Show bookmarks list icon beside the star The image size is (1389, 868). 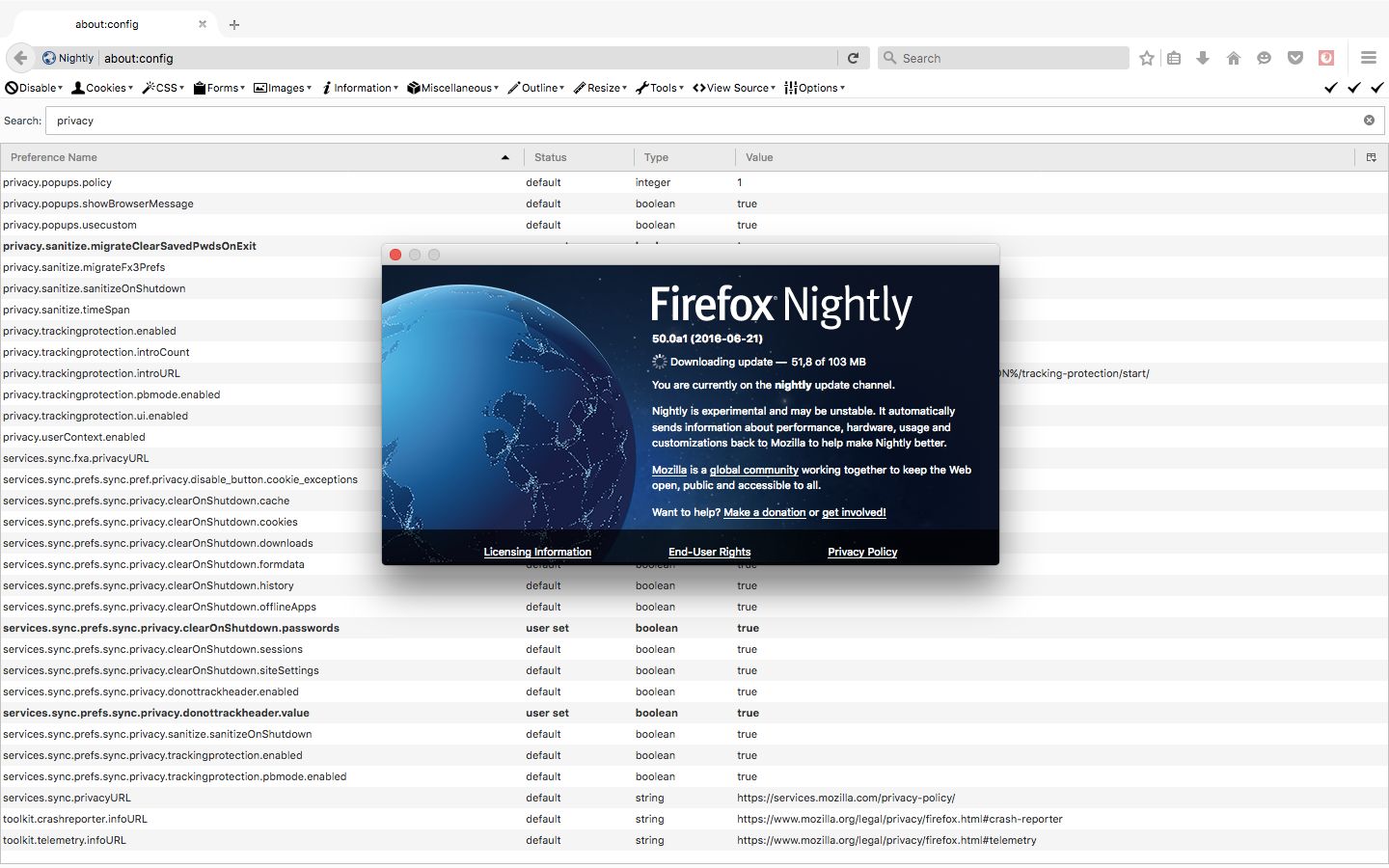coord(1174,58)
